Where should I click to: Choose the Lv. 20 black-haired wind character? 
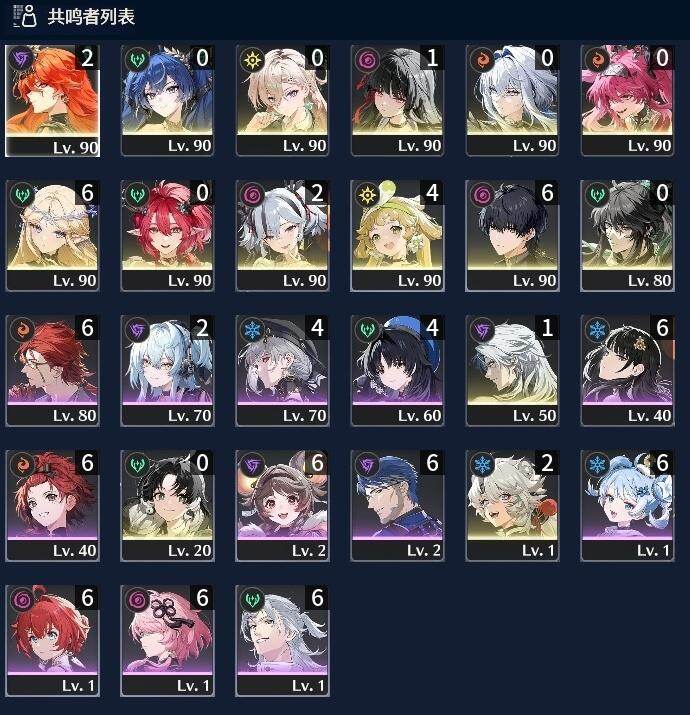(167, 506)
